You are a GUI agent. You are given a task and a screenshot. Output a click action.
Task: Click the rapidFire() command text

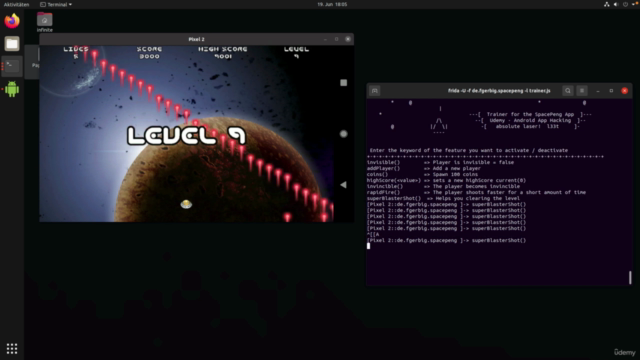383,192
